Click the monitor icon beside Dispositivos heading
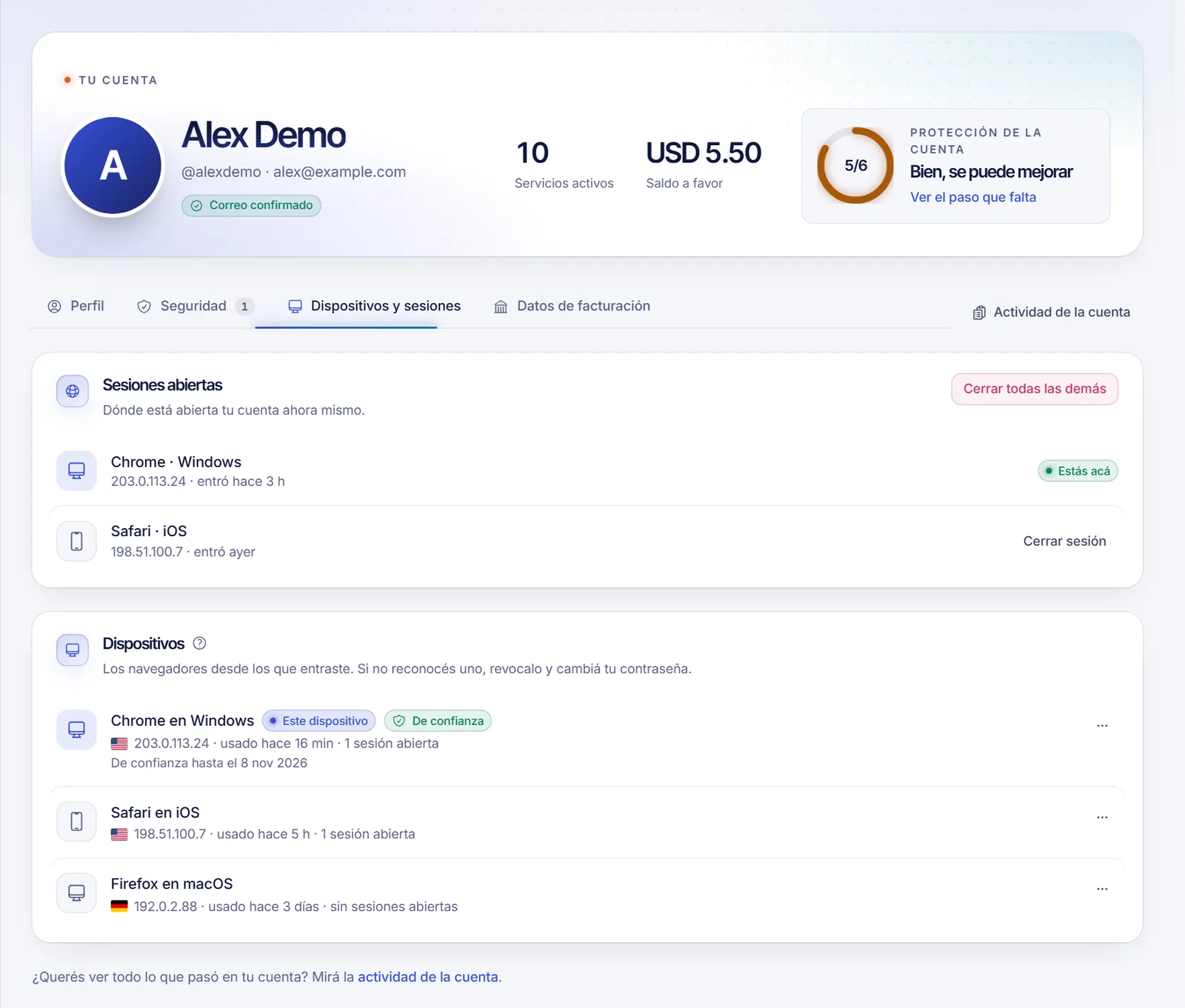Screen dimensions: 1185x1008 [x=73, y=650]
